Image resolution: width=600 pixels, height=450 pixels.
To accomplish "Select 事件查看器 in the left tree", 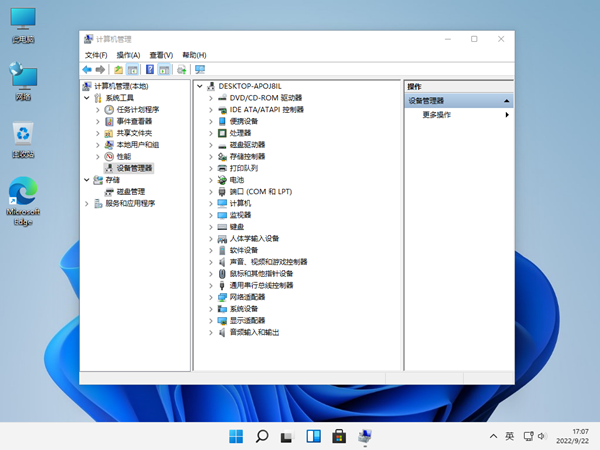I will pos(134,121).
